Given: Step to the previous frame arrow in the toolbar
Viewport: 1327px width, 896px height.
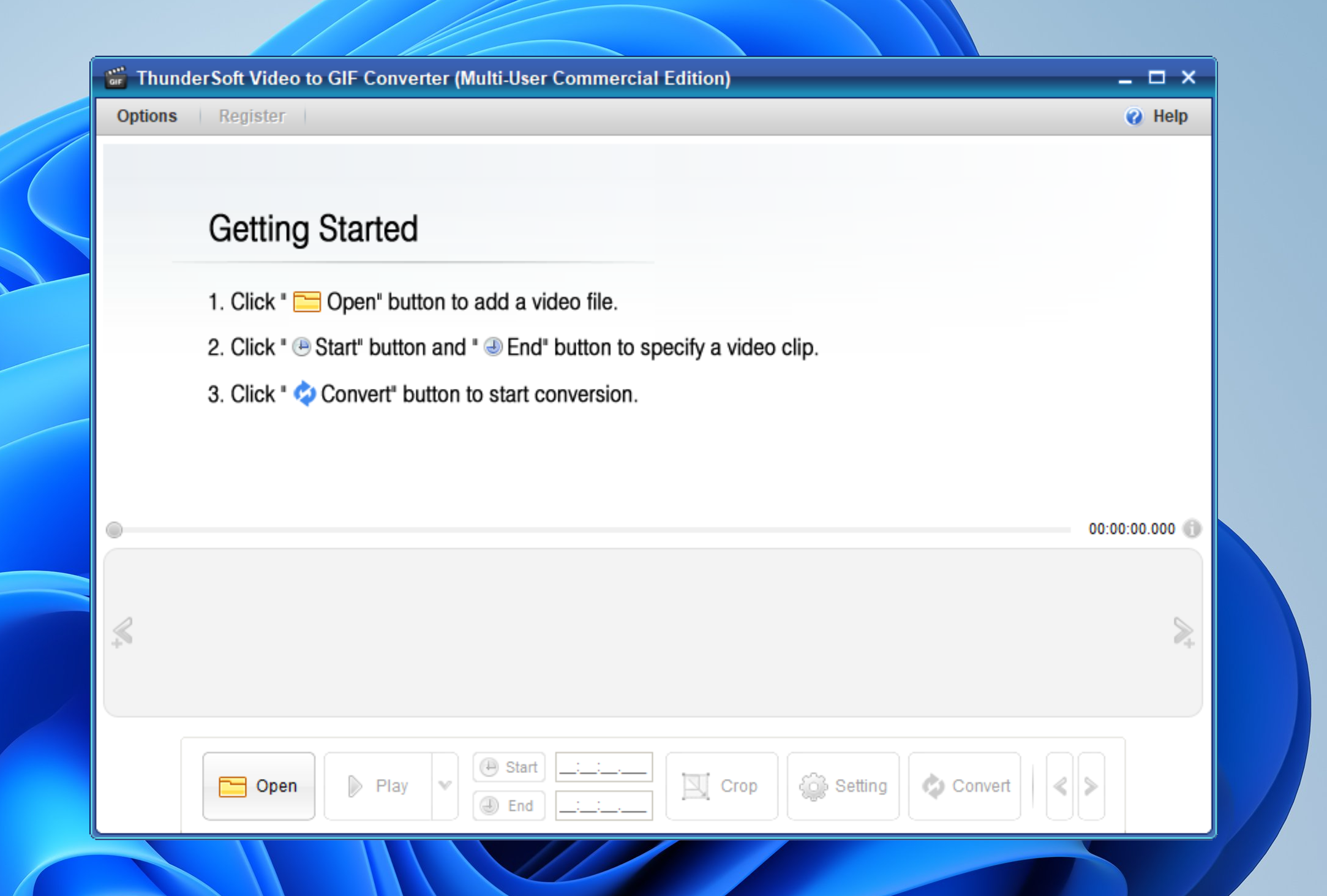Looking at the screenshot, I should (1060, 786).
